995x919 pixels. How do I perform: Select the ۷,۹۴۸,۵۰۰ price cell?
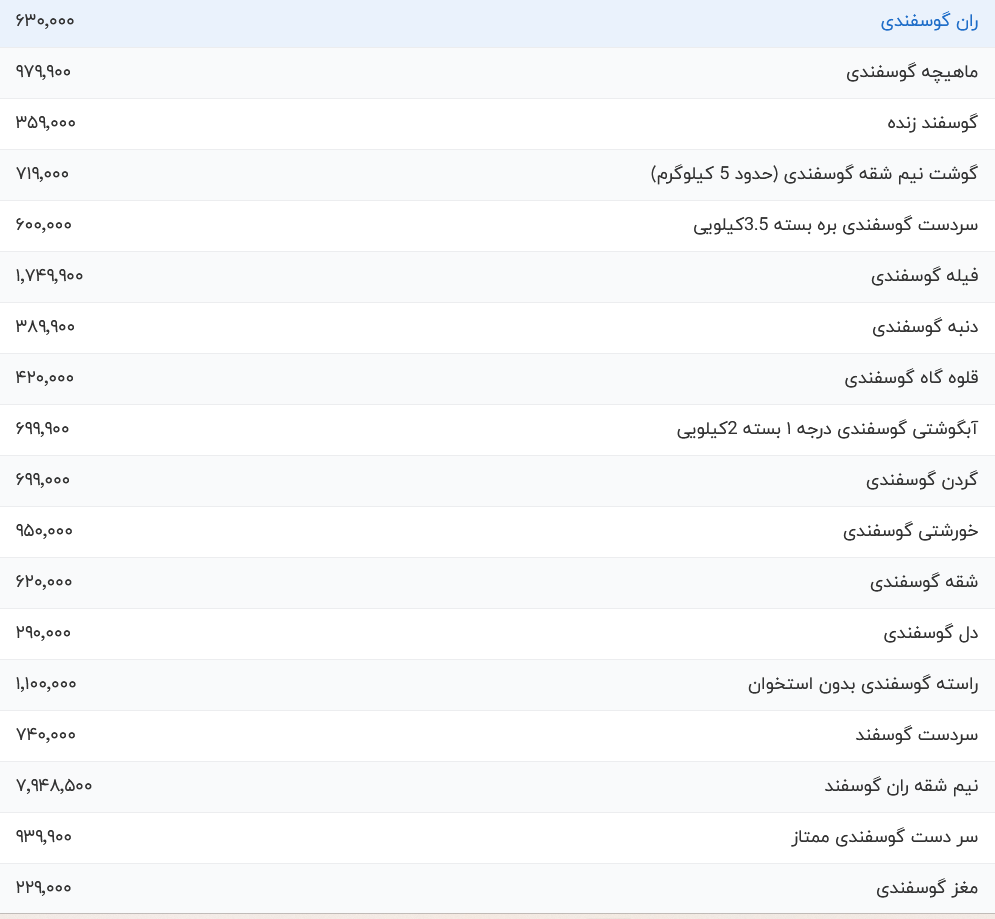click(x=54, y=787)
